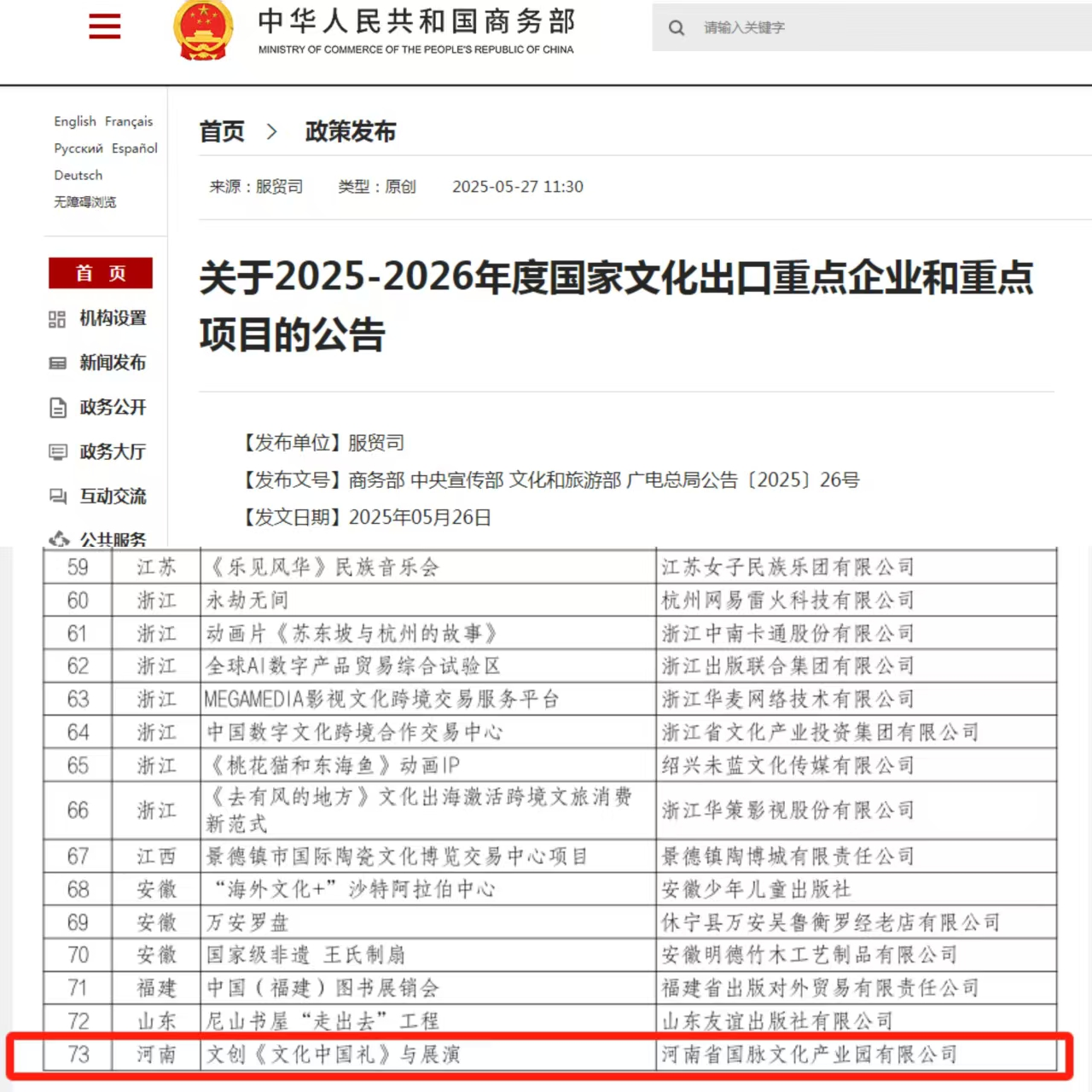Open 政务公开 sidebar menu

coord(113,407)
